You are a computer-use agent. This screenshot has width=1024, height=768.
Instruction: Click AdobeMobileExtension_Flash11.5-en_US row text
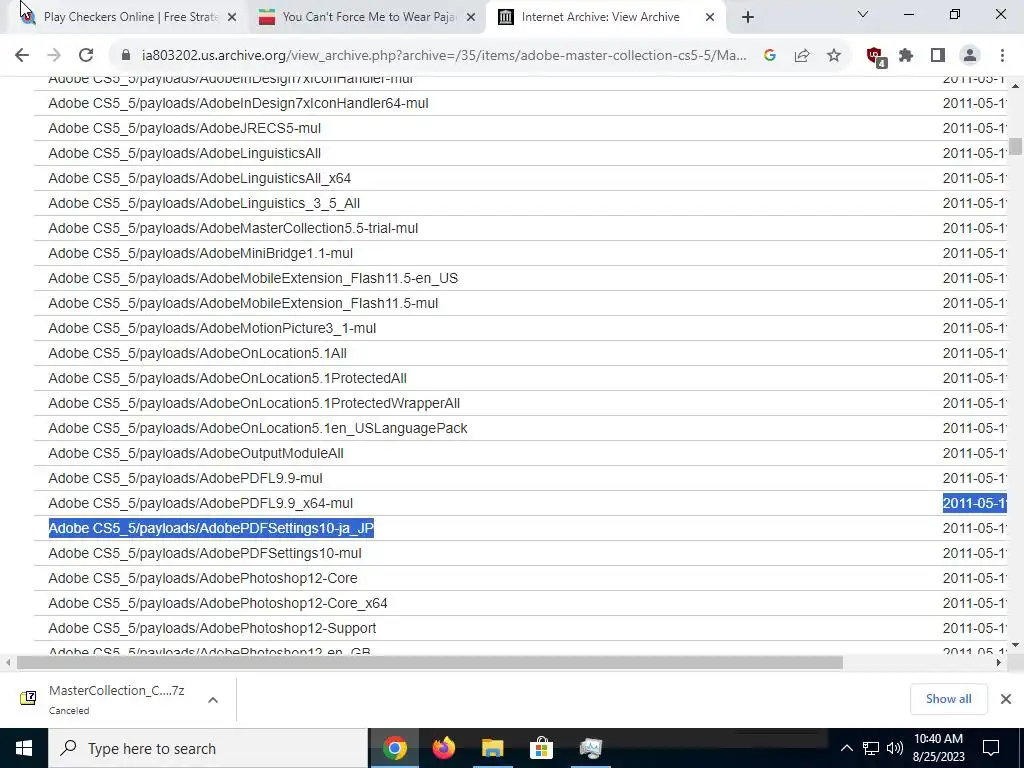click(253, 278)
